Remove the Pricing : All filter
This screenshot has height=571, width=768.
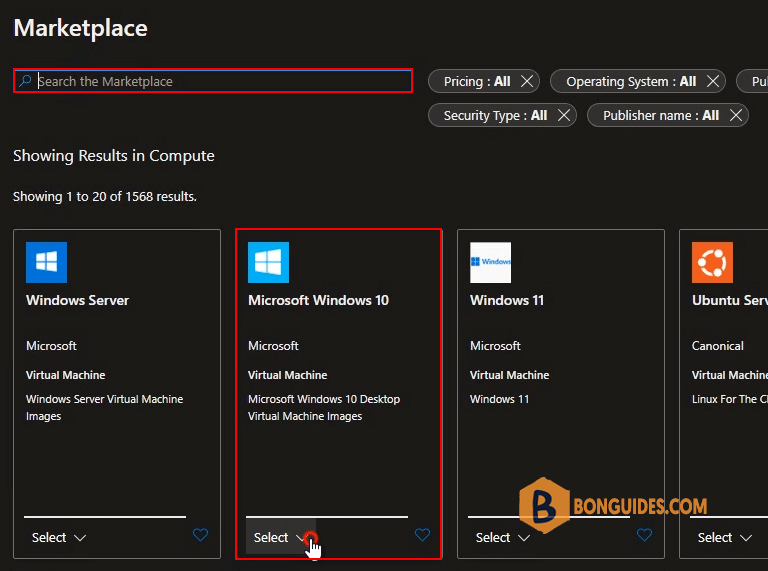coord(527,81)
